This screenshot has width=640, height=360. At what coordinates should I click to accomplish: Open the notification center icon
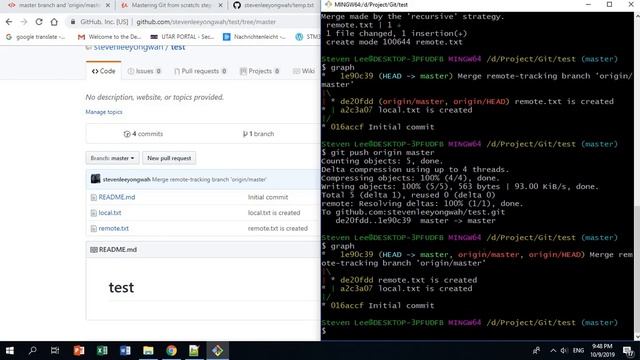628,351
